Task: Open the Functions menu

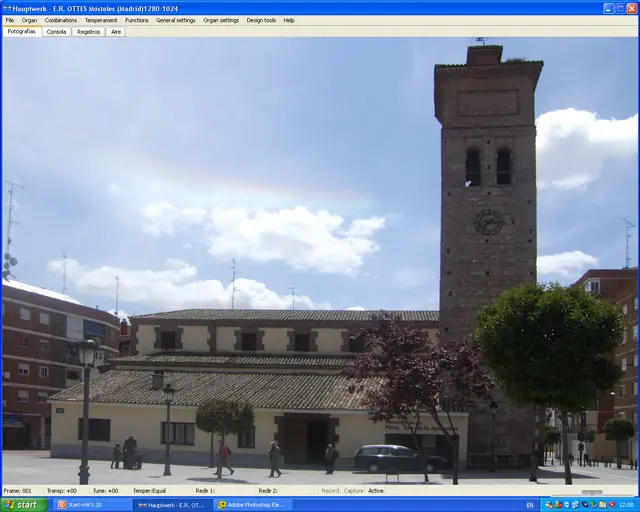Action: (x=136, y=20)
